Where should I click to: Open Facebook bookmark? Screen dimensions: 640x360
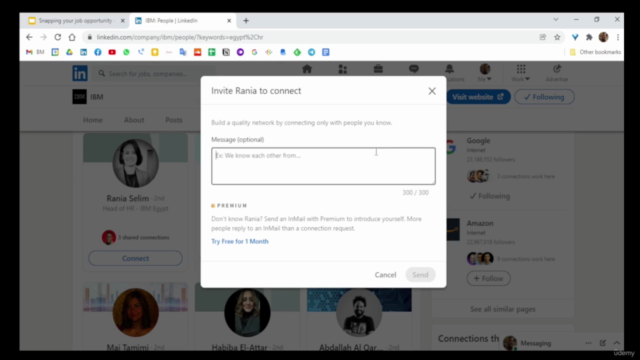click(98, 52)
